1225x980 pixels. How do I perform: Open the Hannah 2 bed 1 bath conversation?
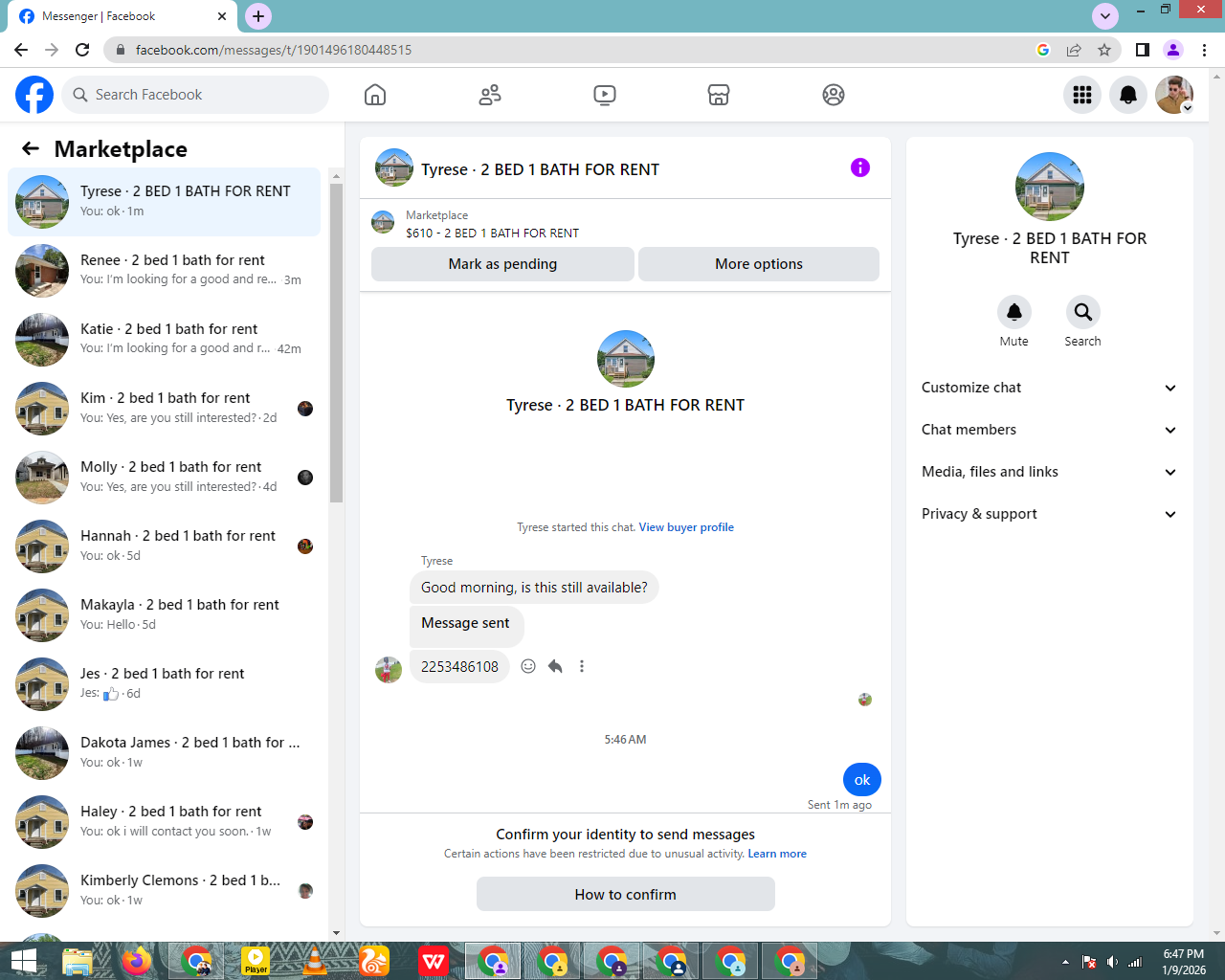pyautogui.click(x=165, y=546)
